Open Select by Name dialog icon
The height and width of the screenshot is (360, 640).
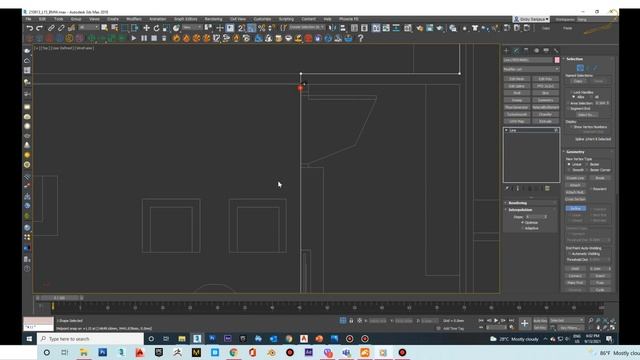(115, 28)
